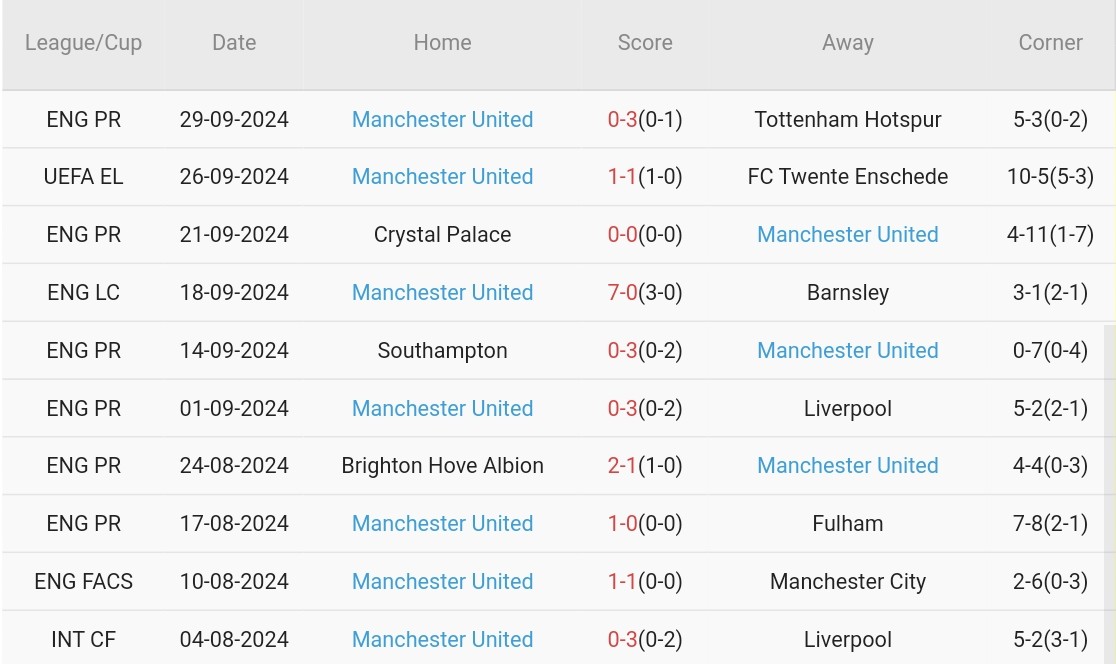Open Manchester United link in the Fulham match row
The image size is (1116, 664).
[x=442, y=523]
